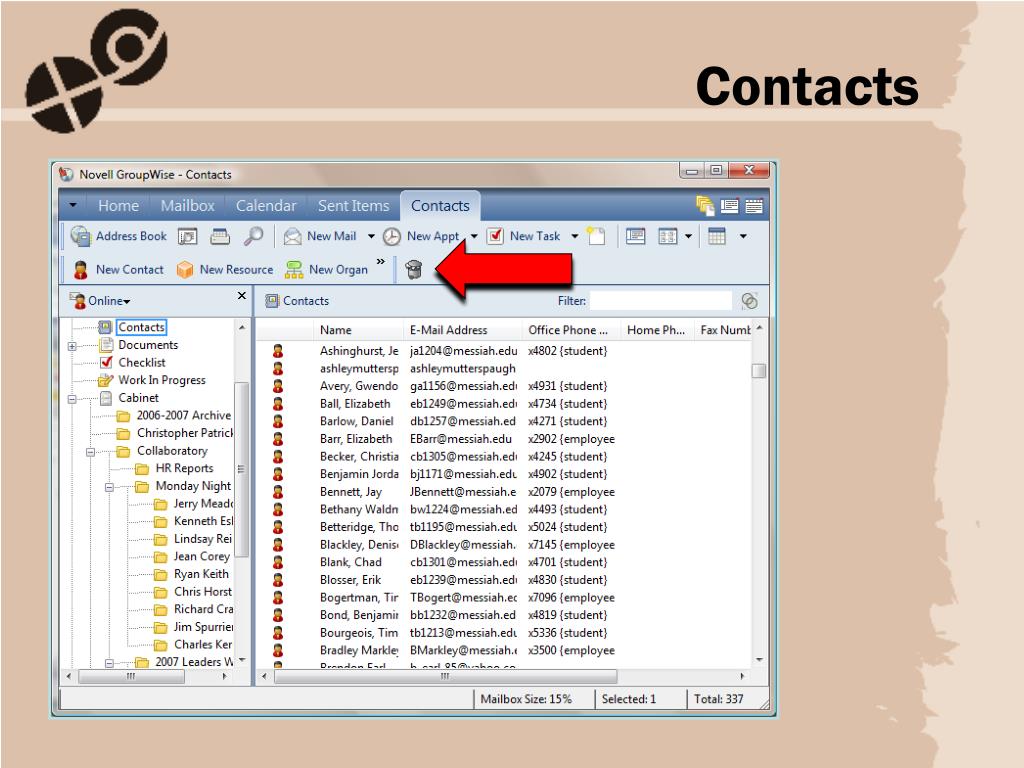Click New Organ button
Screen dimensions: 1024x768
(327, 269)
